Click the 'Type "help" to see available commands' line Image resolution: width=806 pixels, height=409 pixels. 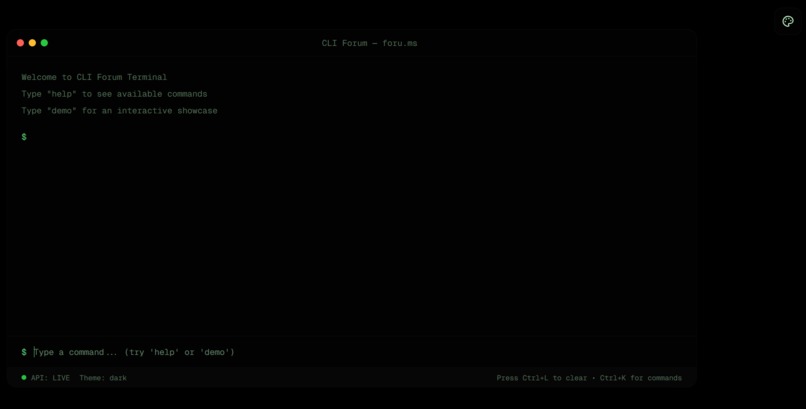point(114,94)
